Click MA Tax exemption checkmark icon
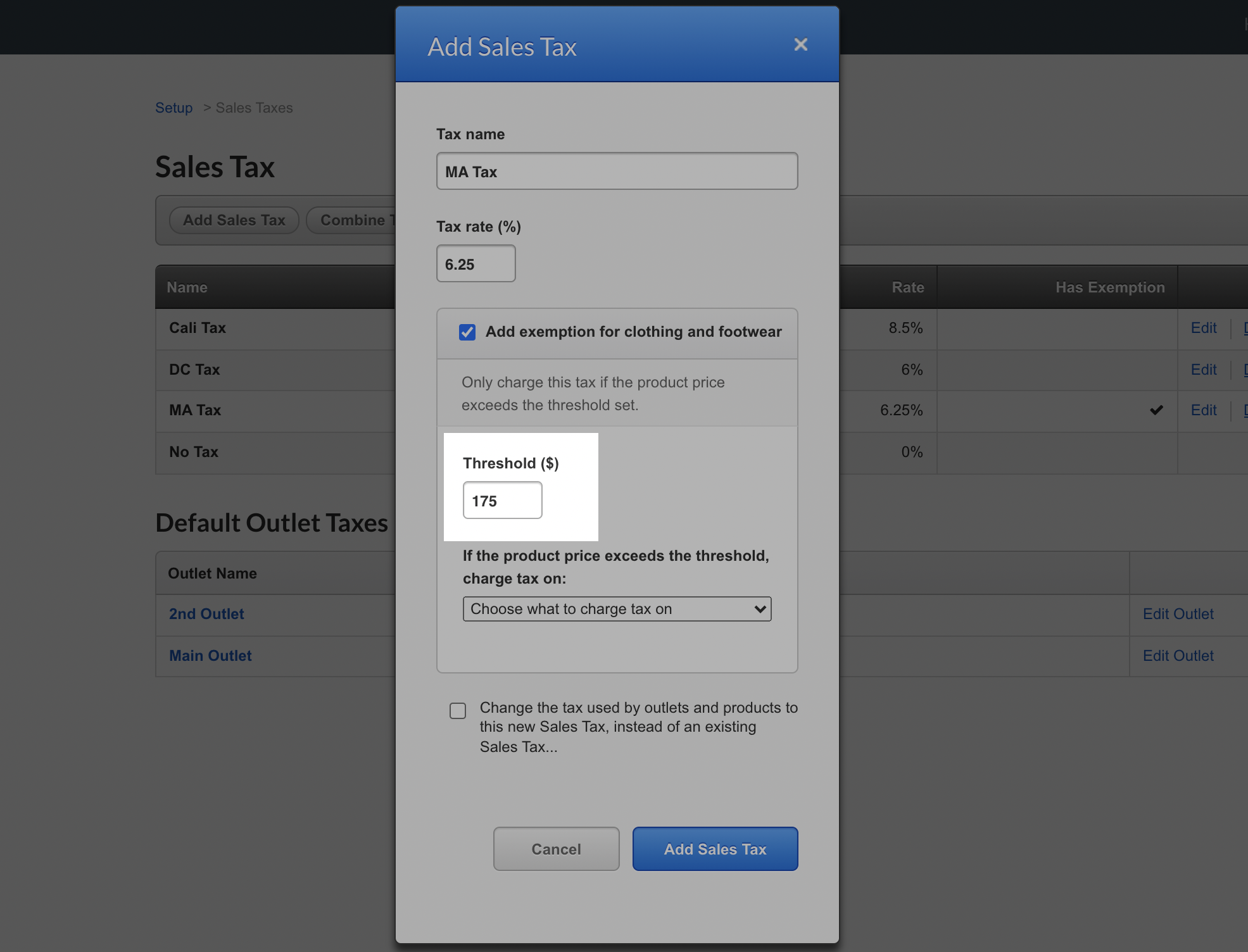The height and width of the screenshot is (952, 1248). [x=1156, y=410]
